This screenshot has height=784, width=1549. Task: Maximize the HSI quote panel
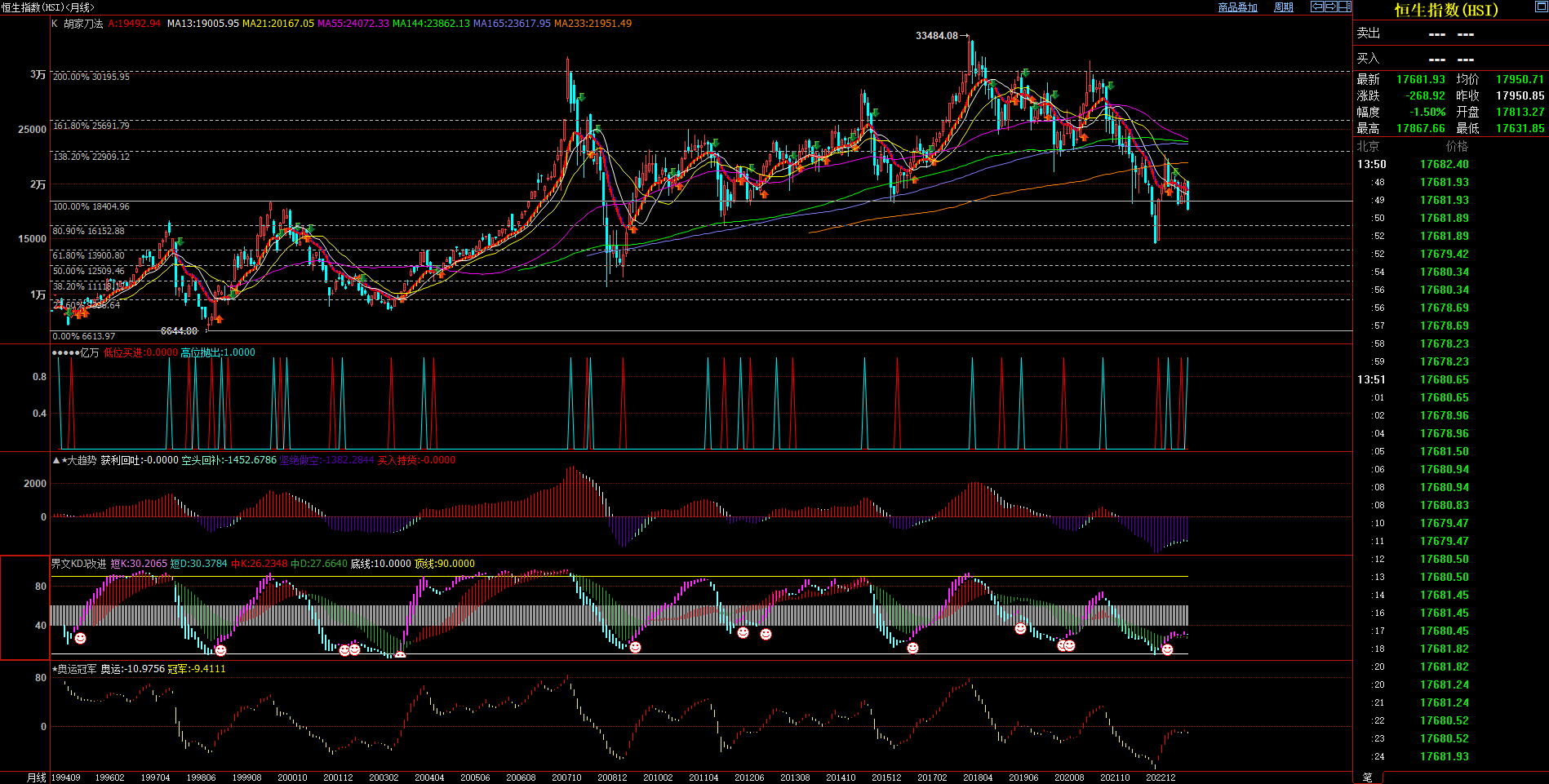point(1541,7)
